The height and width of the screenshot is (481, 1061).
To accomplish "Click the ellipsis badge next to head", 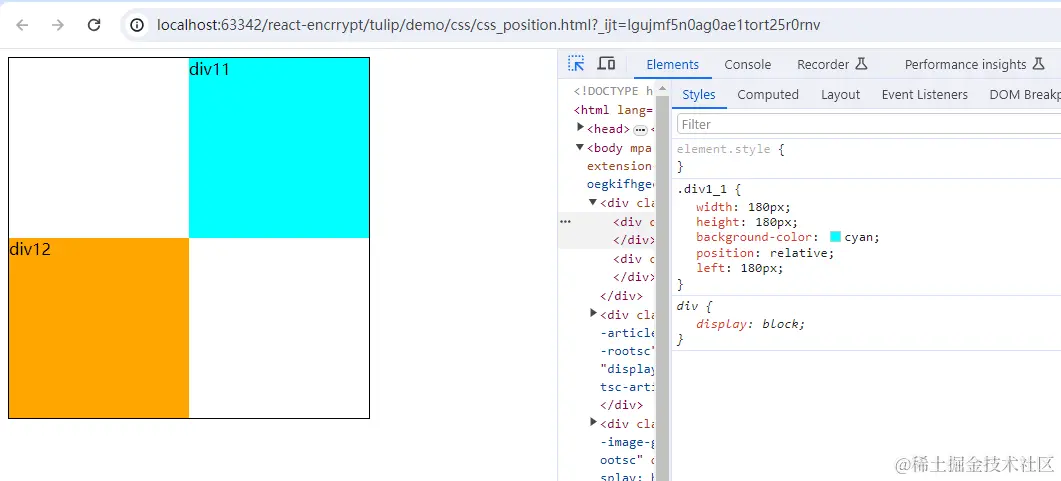I will tap(640, 129).
